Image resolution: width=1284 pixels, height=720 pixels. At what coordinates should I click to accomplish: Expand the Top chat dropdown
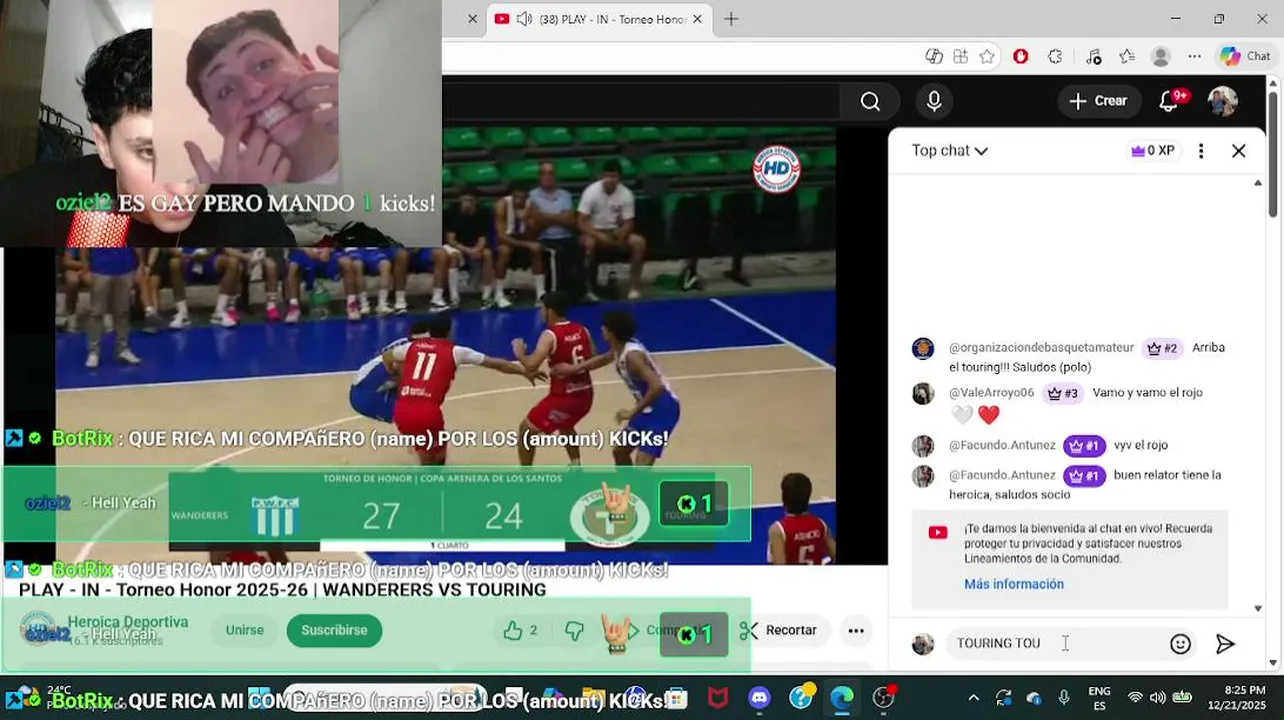coord(949,151)
